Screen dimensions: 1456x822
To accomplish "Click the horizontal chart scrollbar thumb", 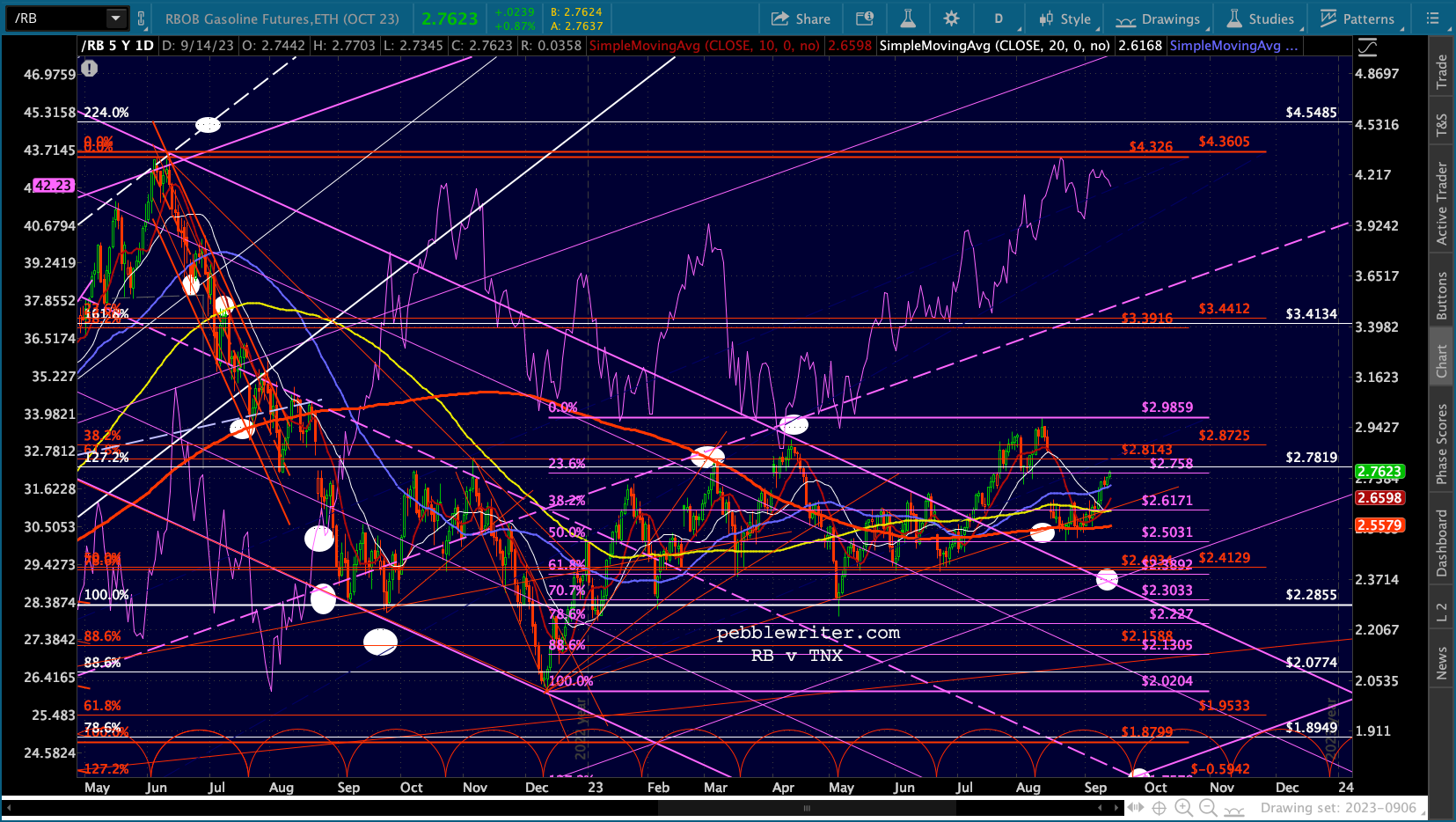I will [806, 807].
